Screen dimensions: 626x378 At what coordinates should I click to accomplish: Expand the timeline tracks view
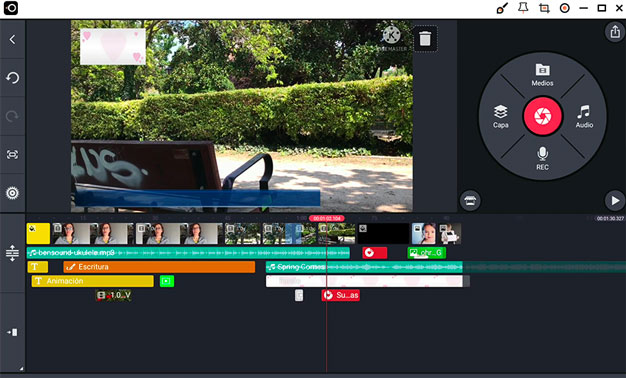(12, 253)
